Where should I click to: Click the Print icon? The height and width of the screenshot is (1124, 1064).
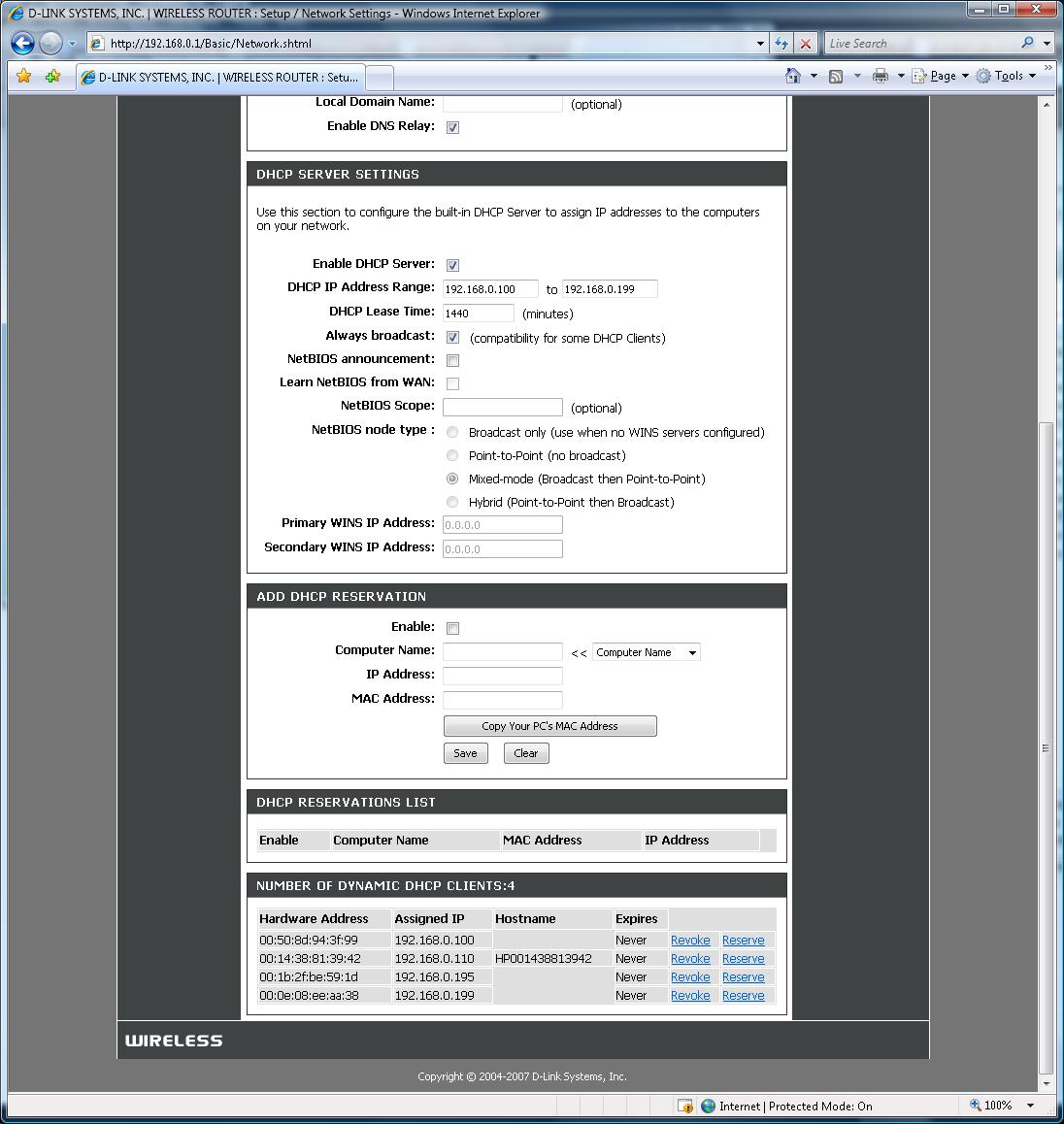click(880, 76)
